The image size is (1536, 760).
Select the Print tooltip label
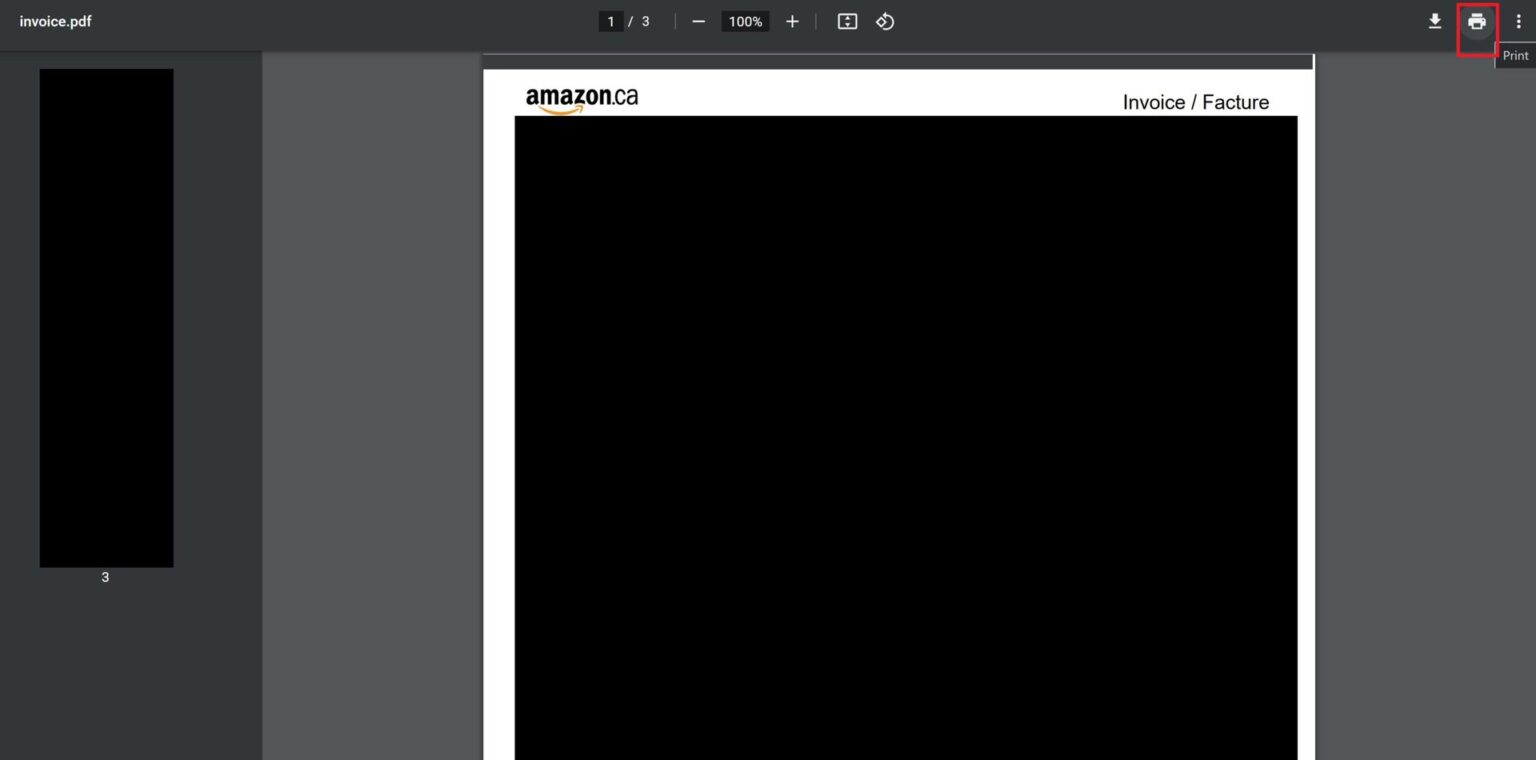[x=1515, y=55]
